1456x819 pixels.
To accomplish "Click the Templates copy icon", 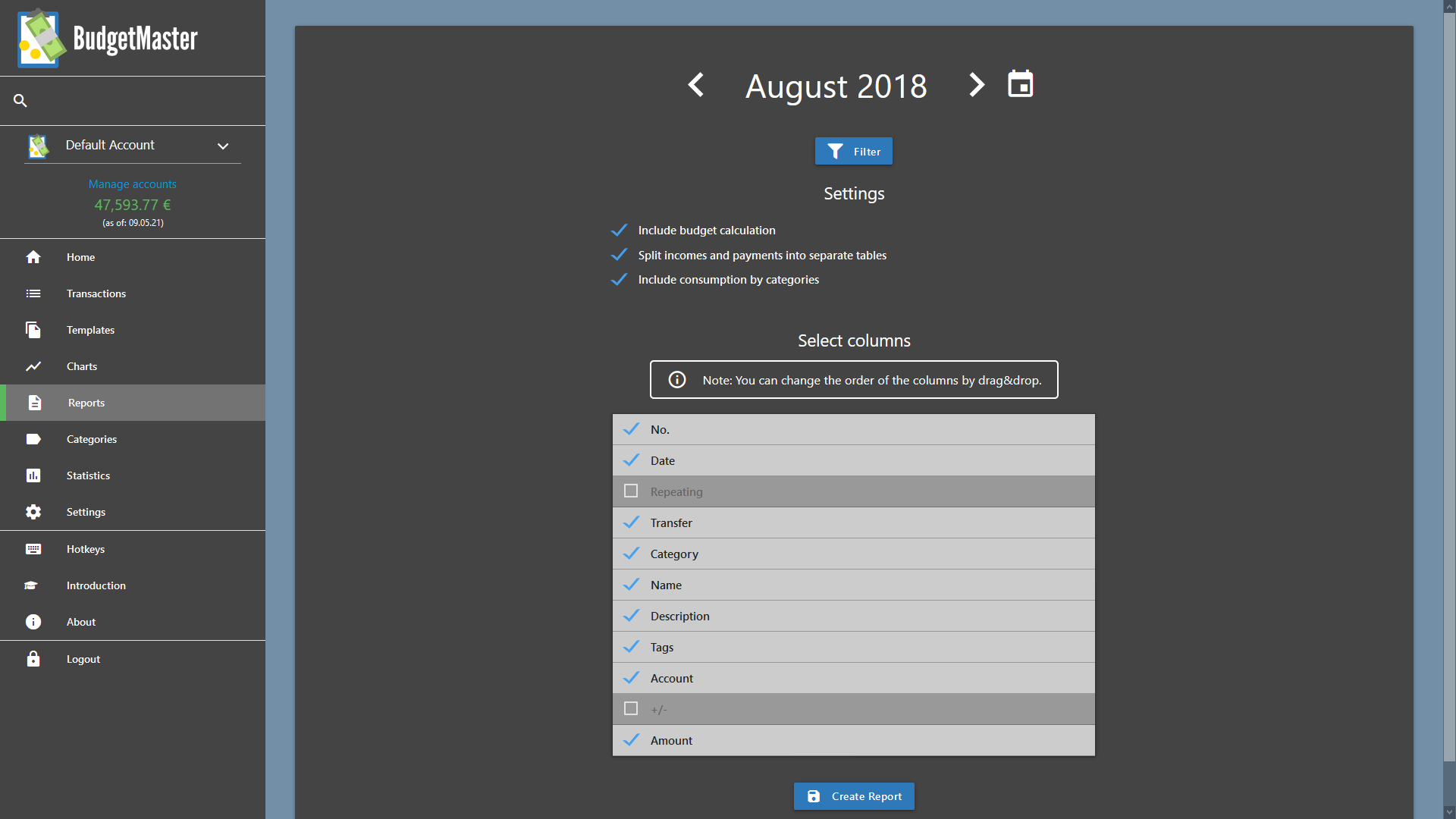I will (x=33, y=330).
